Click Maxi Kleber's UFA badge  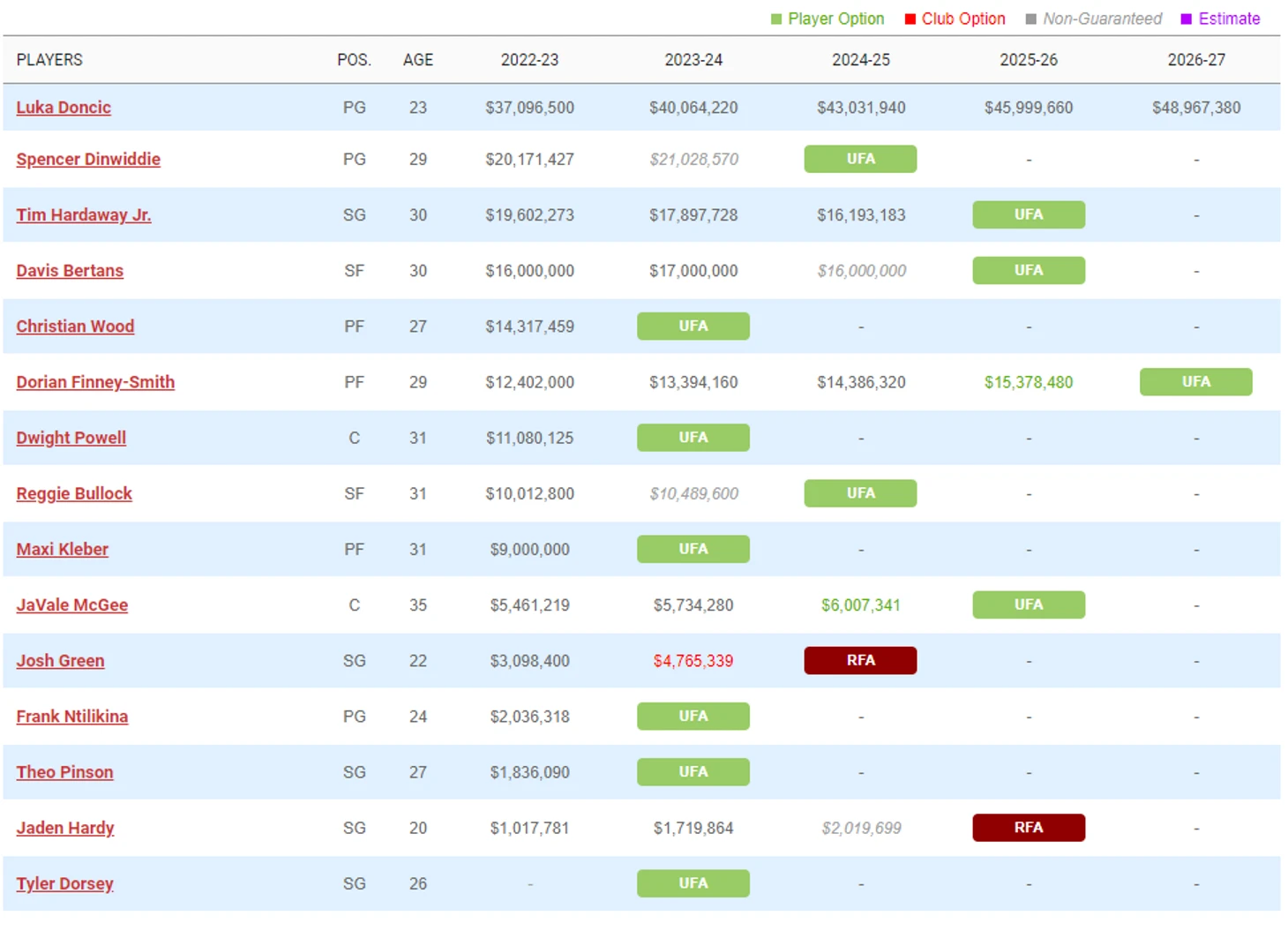pos(693,549)
